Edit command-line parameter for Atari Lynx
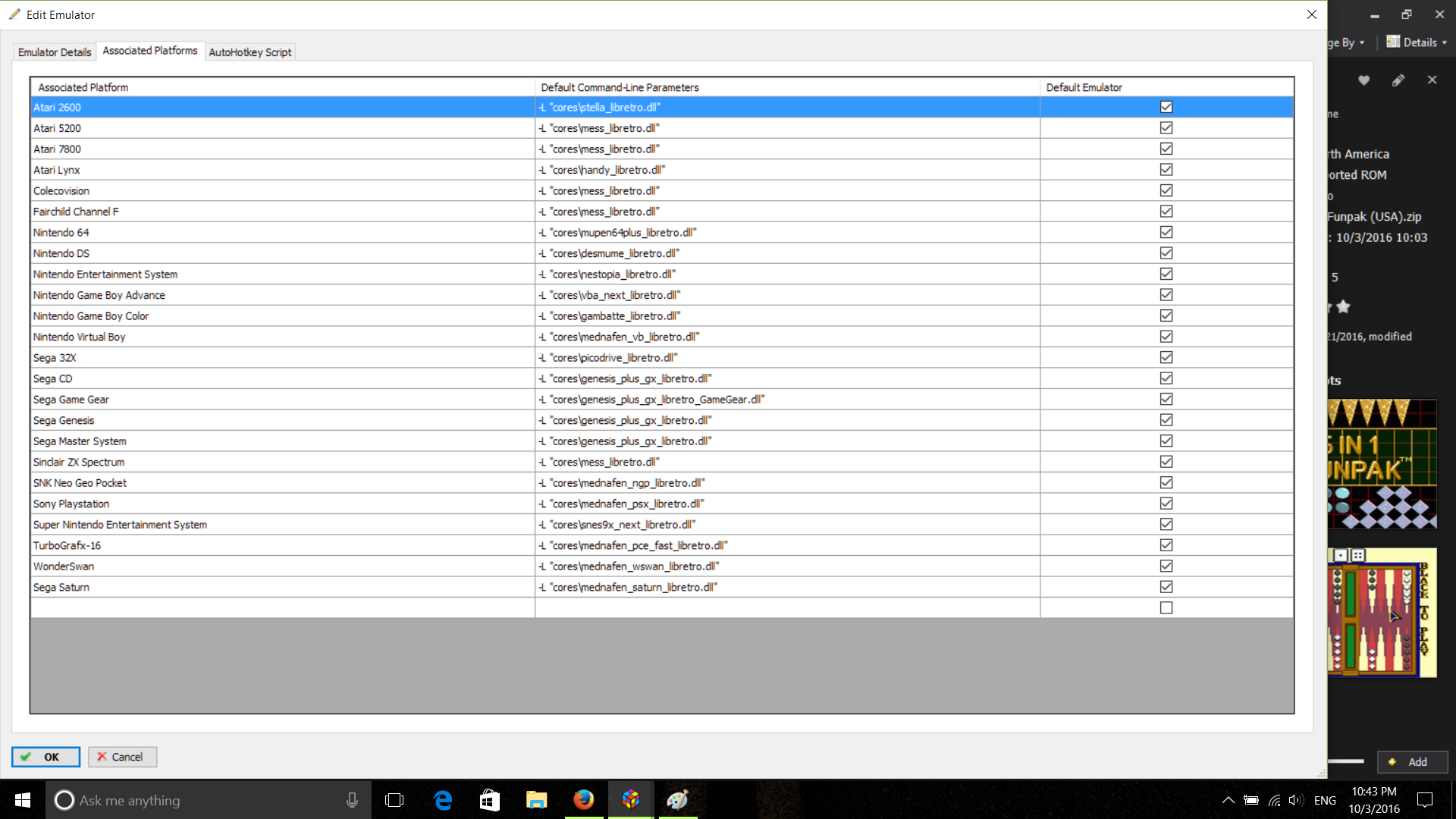Viewport: 1456px width, 819px height. tap(787, 170)
